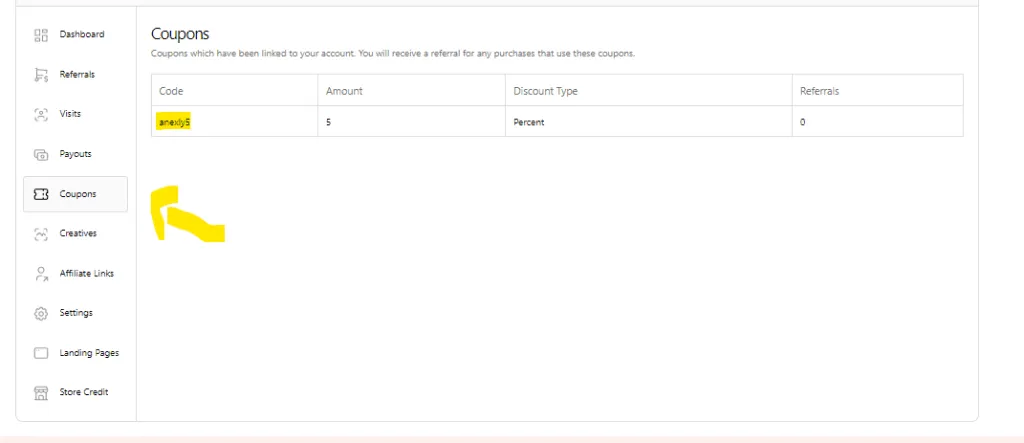
Task: Select the Affiliate Links menu label
Action: click(x=87, y=273)
